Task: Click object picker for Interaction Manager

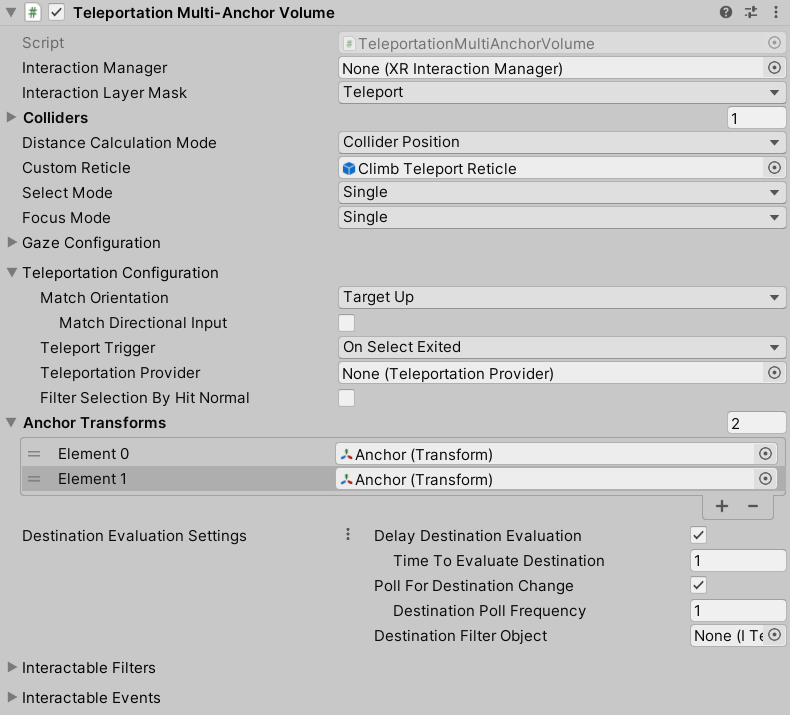Action: coord(773,68)
